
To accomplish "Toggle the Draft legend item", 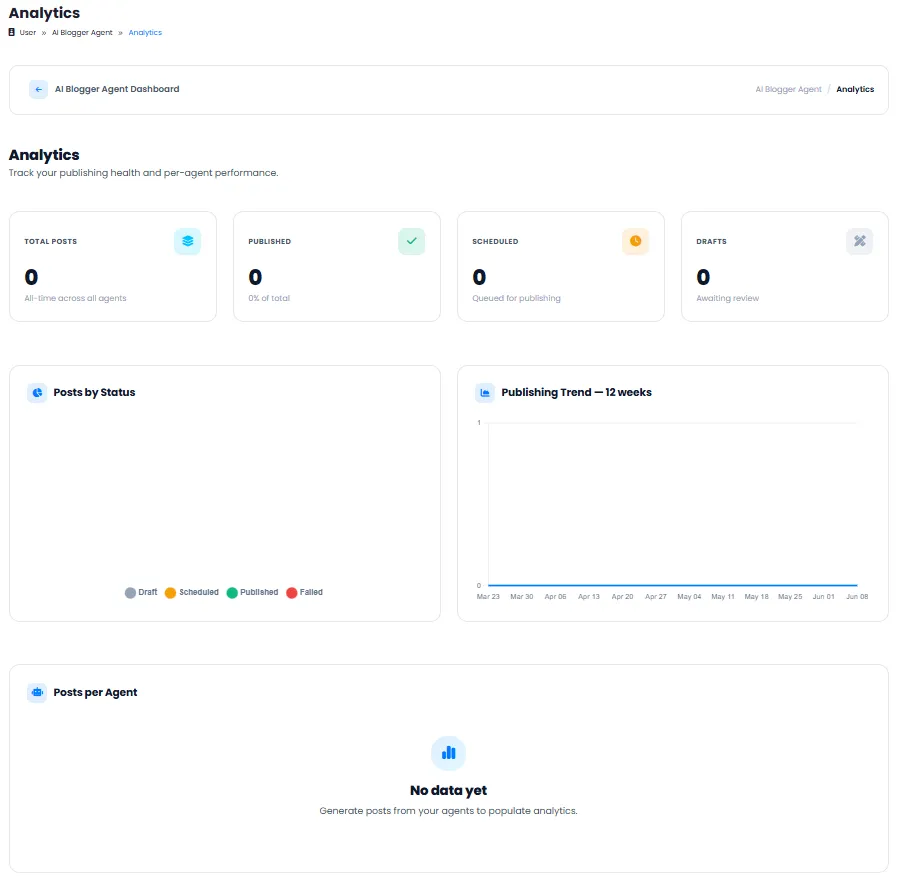I will click(x=141, y=593).
